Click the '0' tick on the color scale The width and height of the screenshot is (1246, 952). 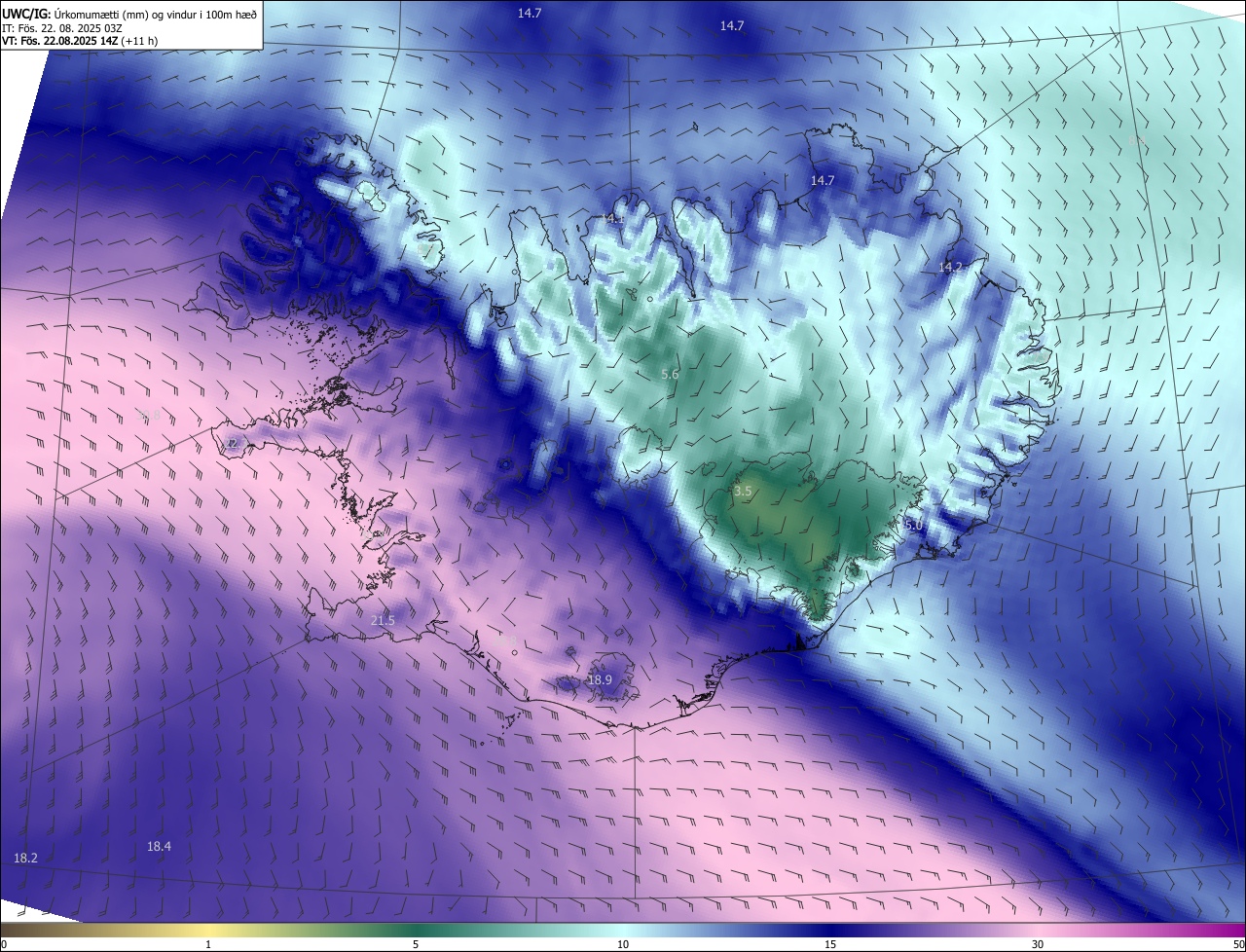coord(4,944)
